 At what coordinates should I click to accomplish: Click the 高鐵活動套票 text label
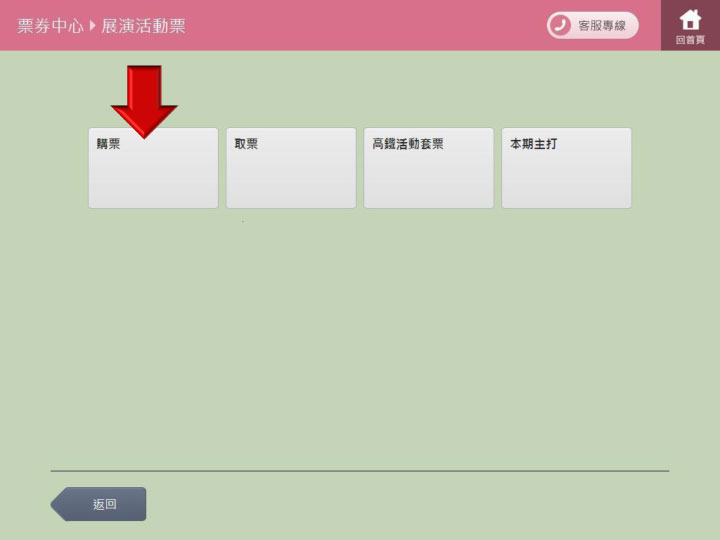click(x=408, y=144)
